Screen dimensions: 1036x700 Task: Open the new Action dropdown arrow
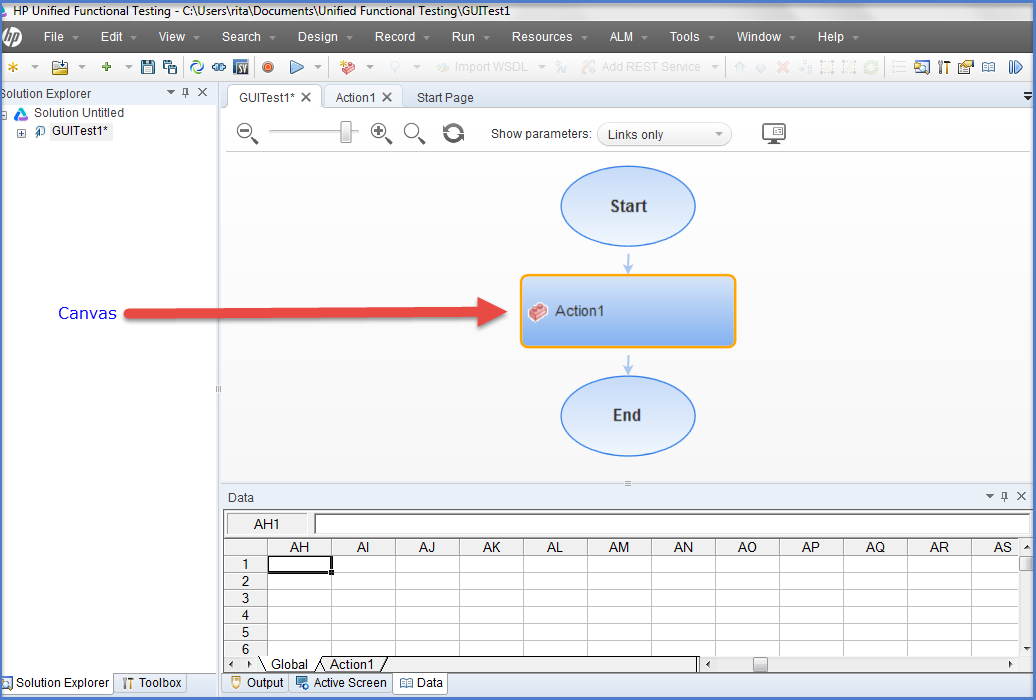pyautogui.click(x=370, y=67)
